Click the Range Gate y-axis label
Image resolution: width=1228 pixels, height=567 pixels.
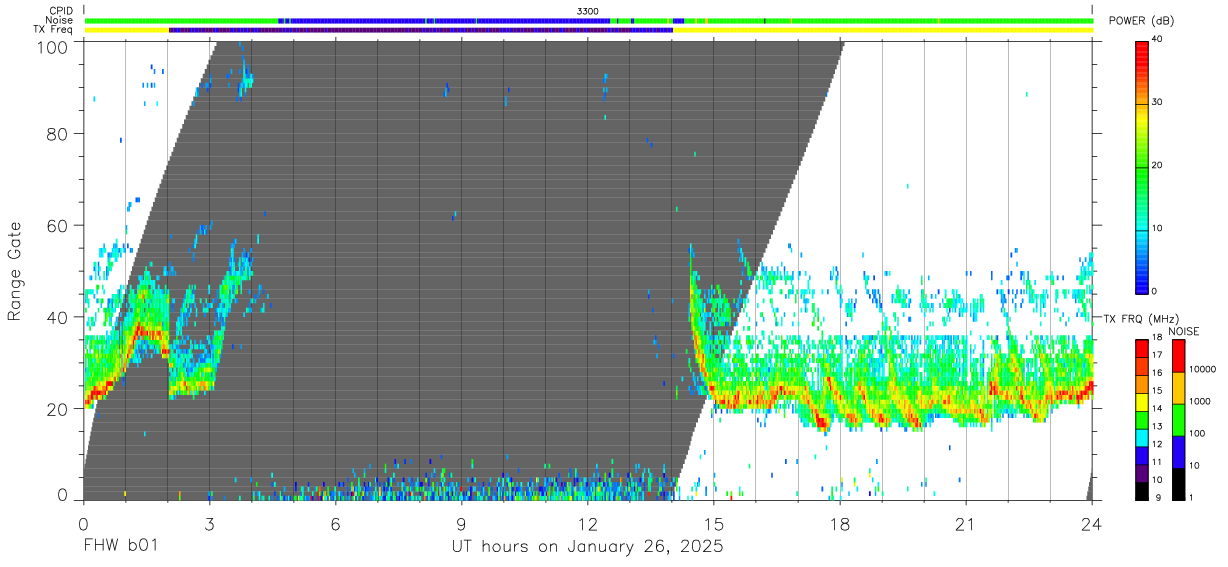tap(15, 271)
